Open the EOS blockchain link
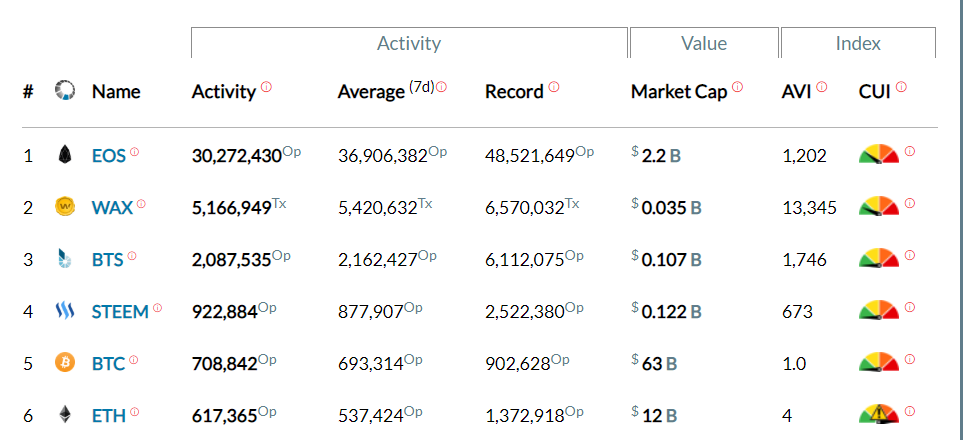963x440 pixels. pyautogui.click(x=108, y=156)
